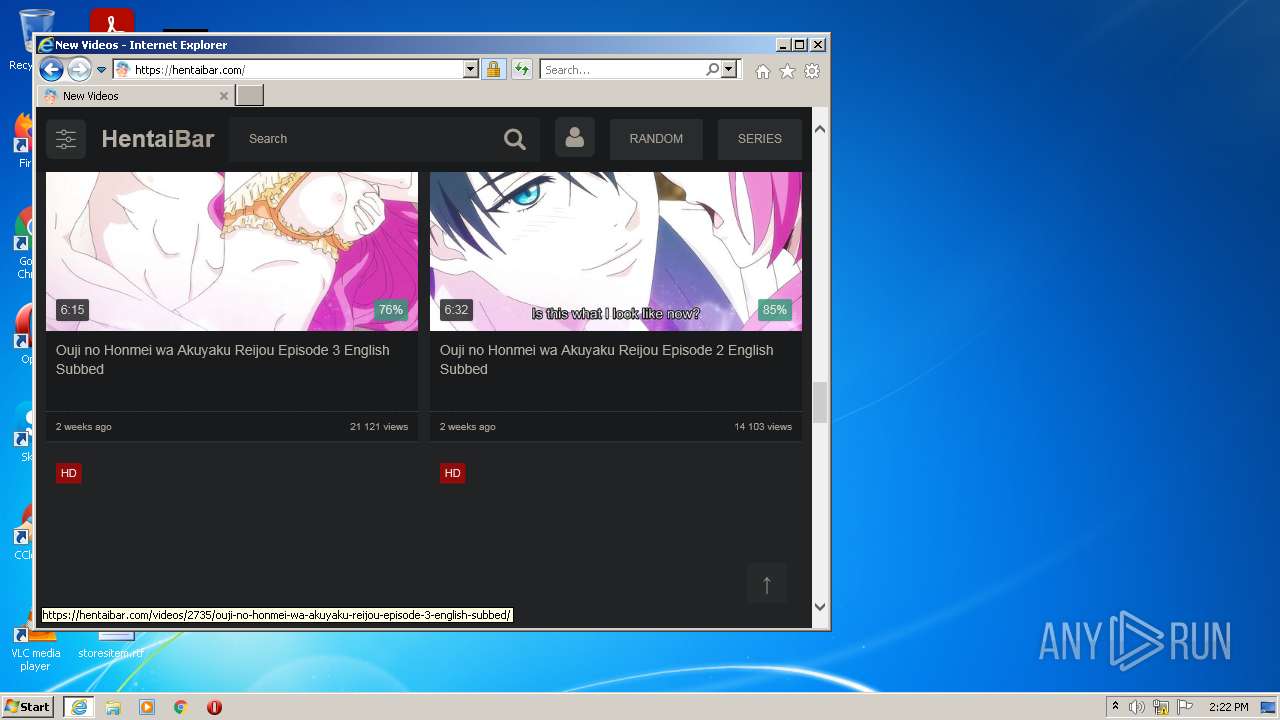This screenshot has height=720, width=1280.
Task: Click the page scrollbar down arrow
Action: (820, 606)
